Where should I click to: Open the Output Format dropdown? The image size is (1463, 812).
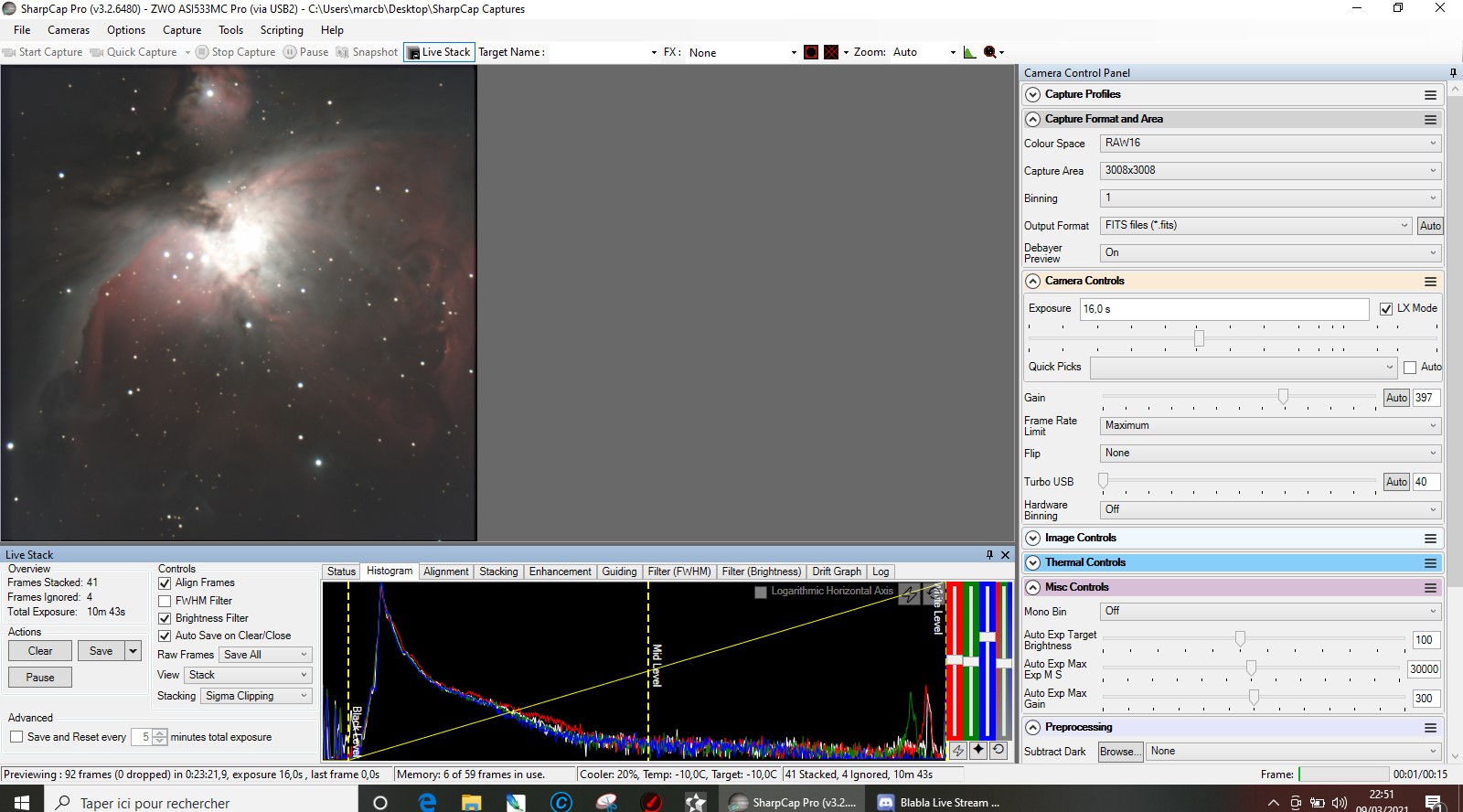(1255, 225)
